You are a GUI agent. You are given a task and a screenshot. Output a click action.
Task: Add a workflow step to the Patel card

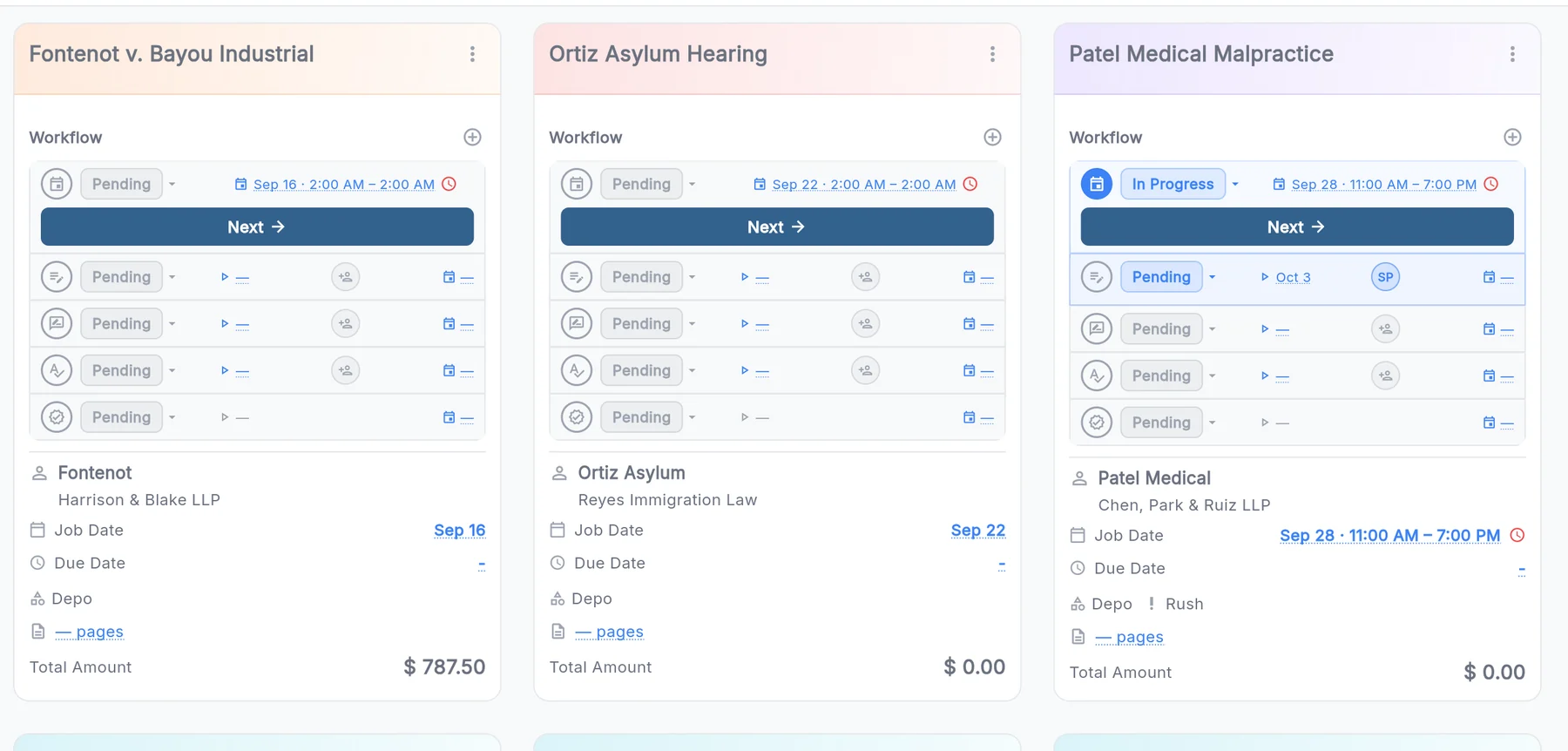pyautogui.click(x=1512, y=137)
